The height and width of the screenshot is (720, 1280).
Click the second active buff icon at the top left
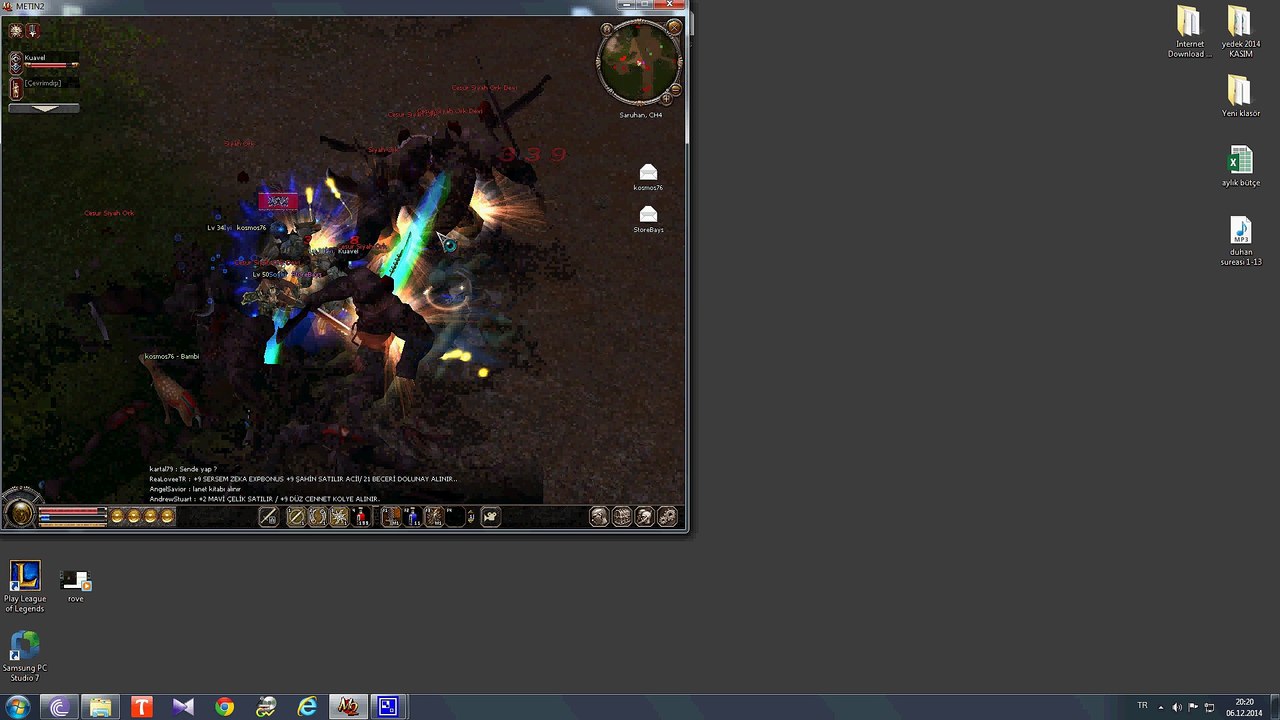click(33, 31)
